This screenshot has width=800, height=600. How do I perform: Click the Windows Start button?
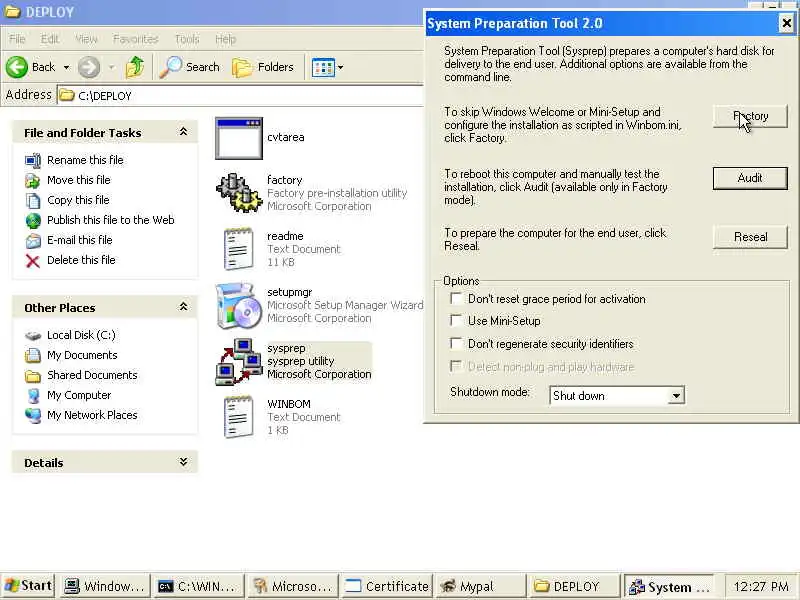[28, 586]
